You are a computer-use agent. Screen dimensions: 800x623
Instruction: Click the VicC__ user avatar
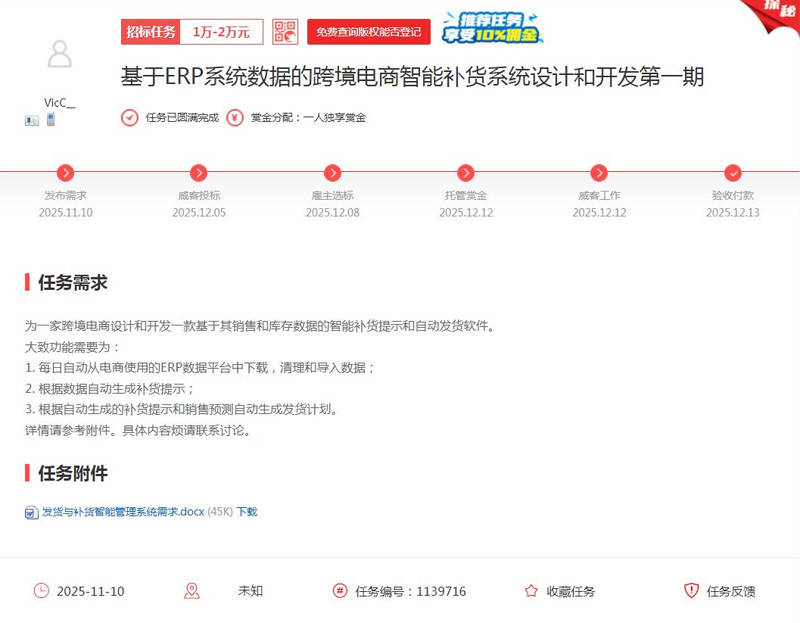coord(60,54)
